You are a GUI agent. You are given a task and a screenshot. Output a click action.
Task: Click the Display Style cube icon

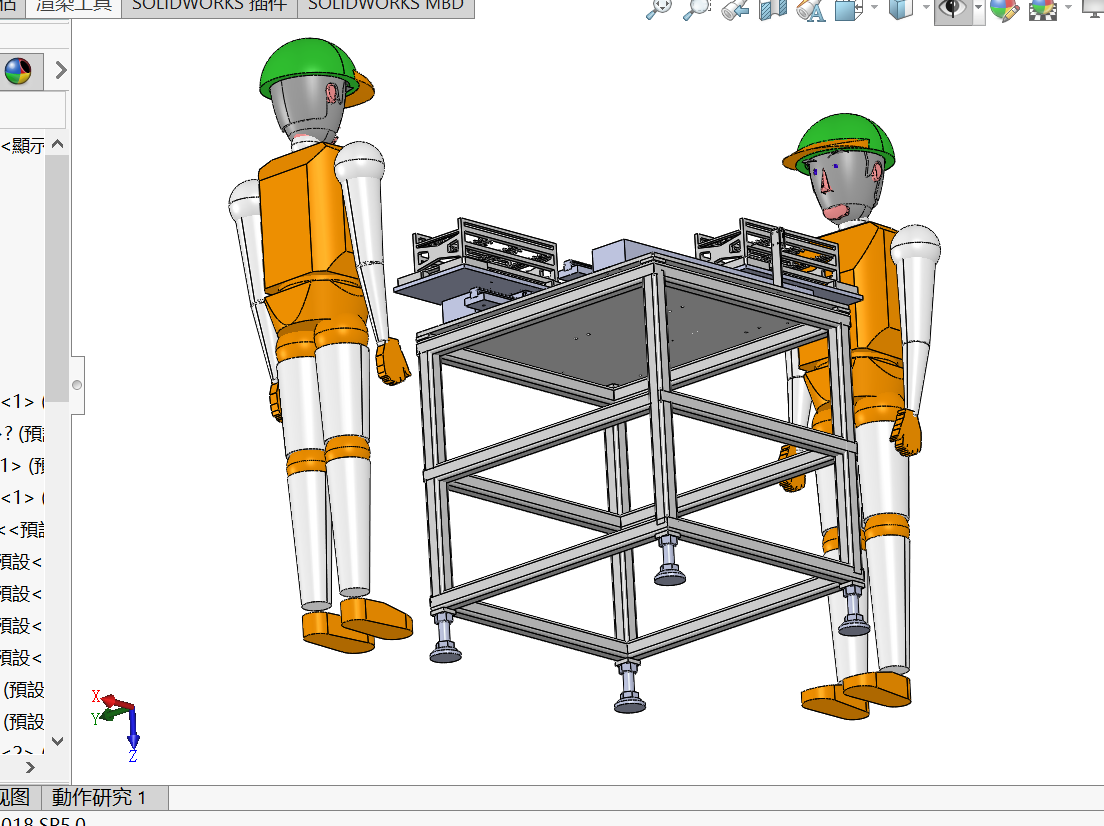point(901,9)
